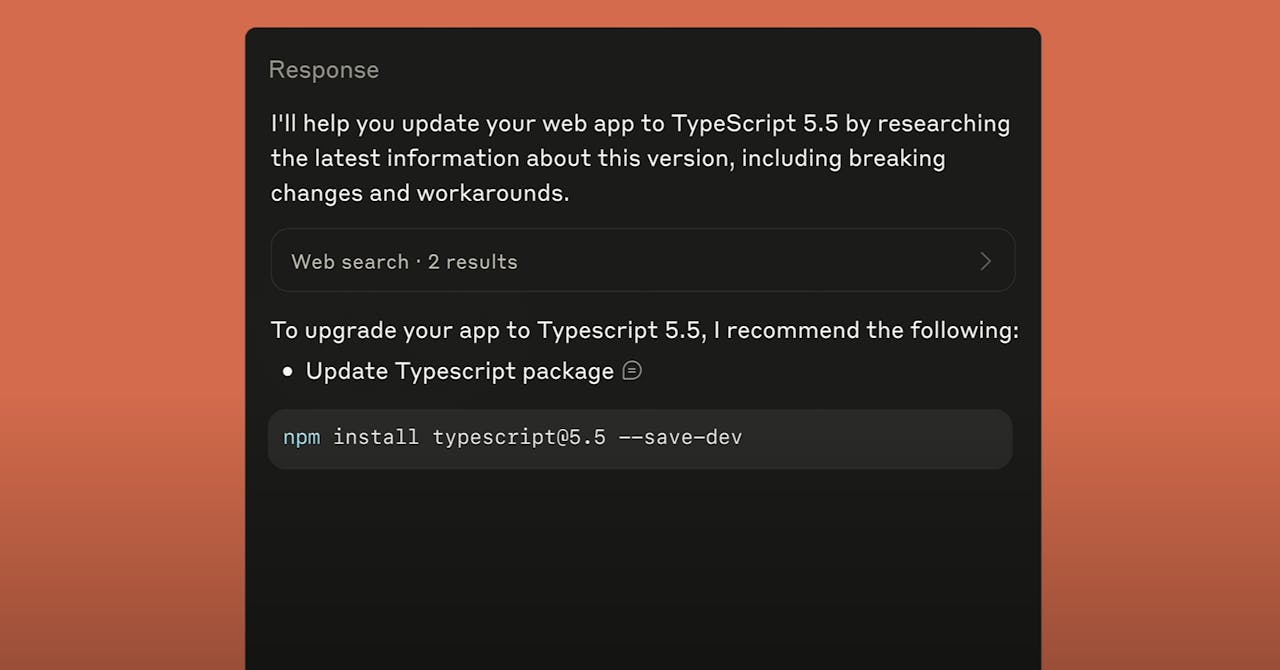Expand the Web search results chevron
The height and width of the screenshot is (670, 1280).
(x=985, y=261)
